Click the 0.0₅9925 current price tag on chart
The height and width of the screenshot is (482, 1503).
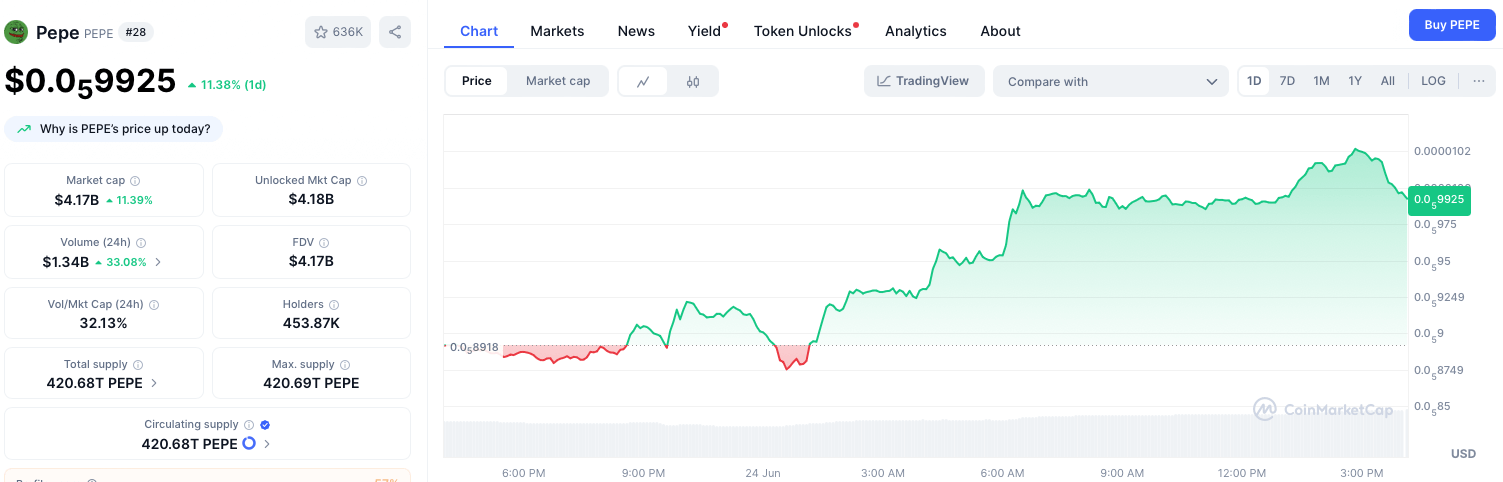(1439, 199)
